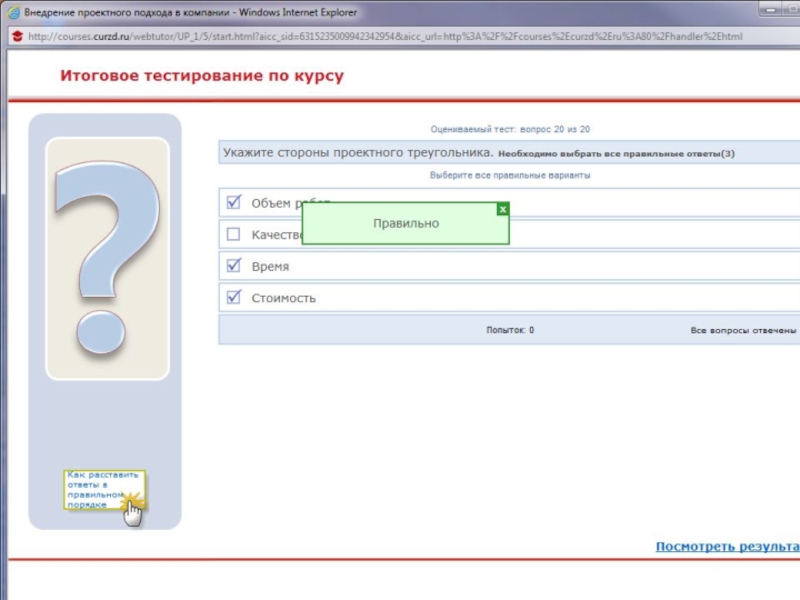Viewport: 800px width, 600px height.
Task: Click the "Как расставить ответы" hint note
Action: point(104,490)
